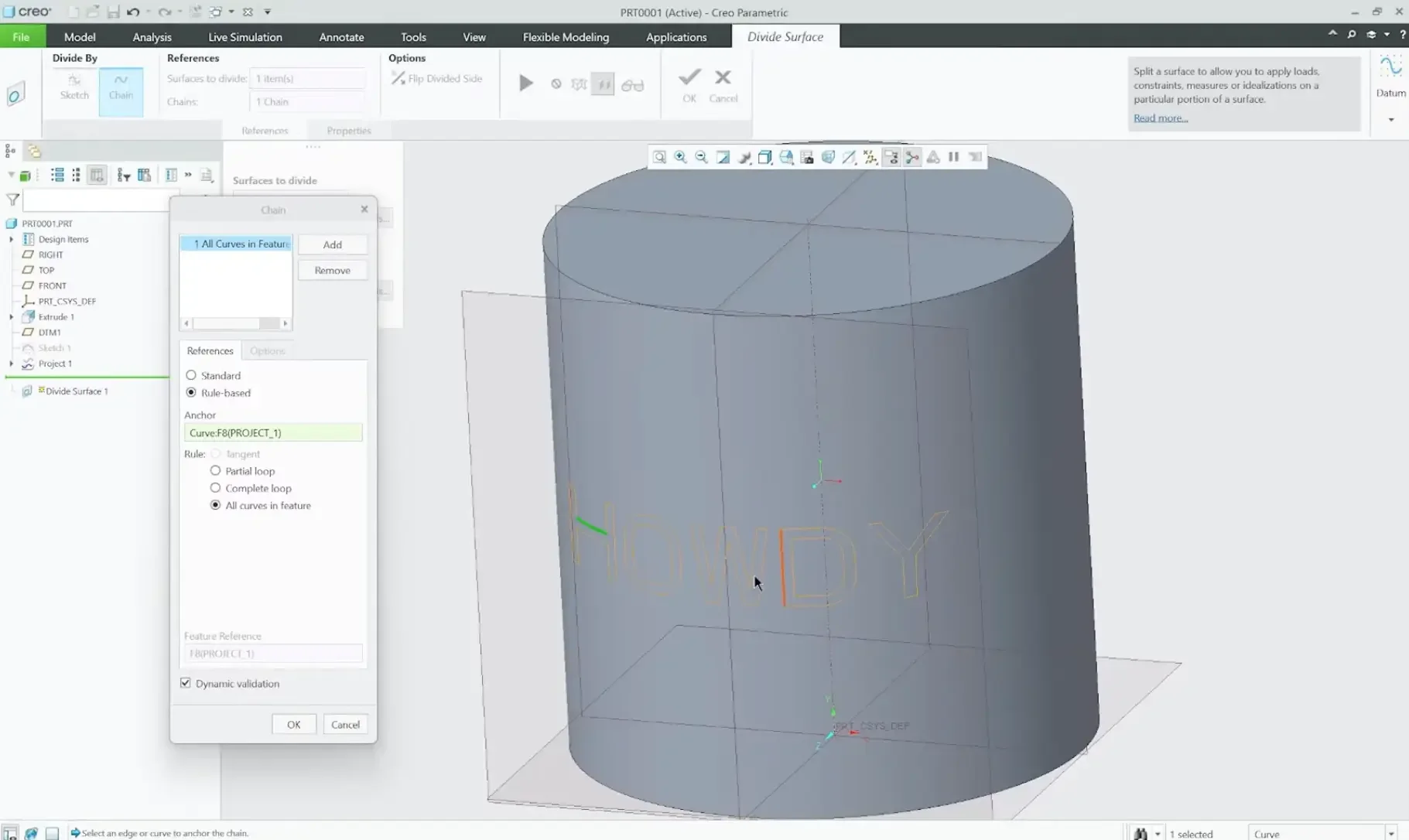Image resolution: width=1409 pixels, height=840 pixels.
Task: Open the quick access toolbar customize arrow
Action: coord(268,12)
